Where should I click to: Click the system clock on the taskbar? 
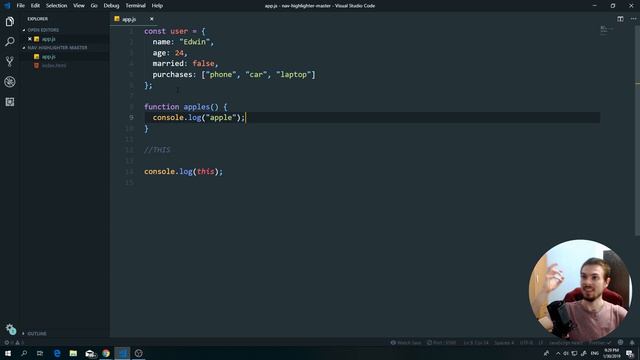(611, 353)
